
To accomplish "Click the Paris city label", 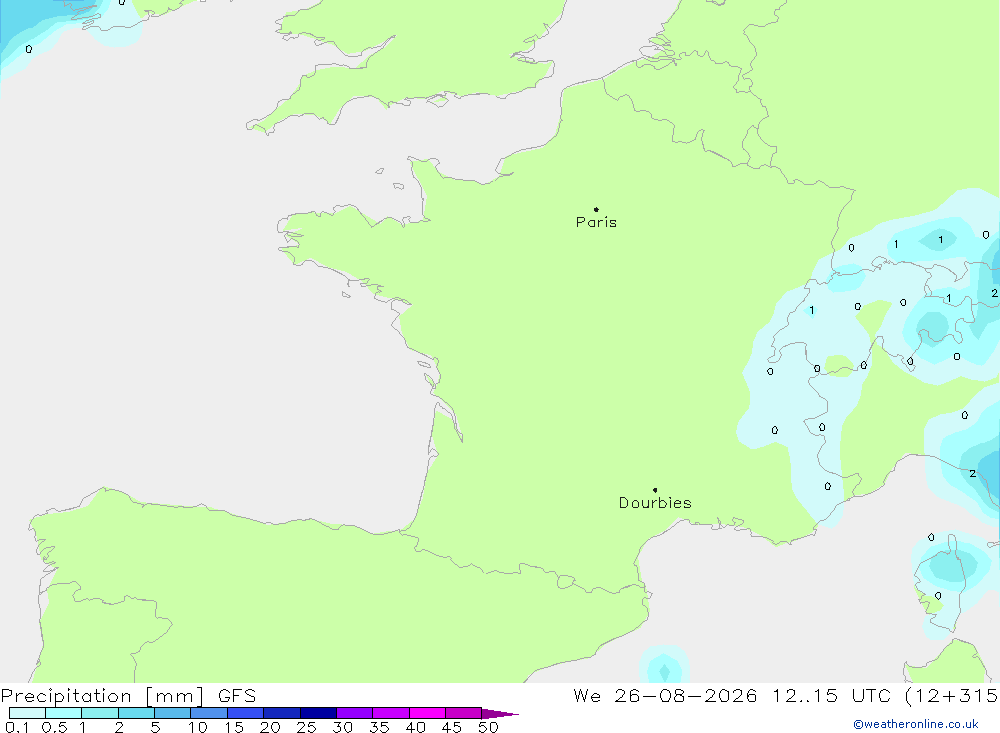I will click(x=596, y=222).
